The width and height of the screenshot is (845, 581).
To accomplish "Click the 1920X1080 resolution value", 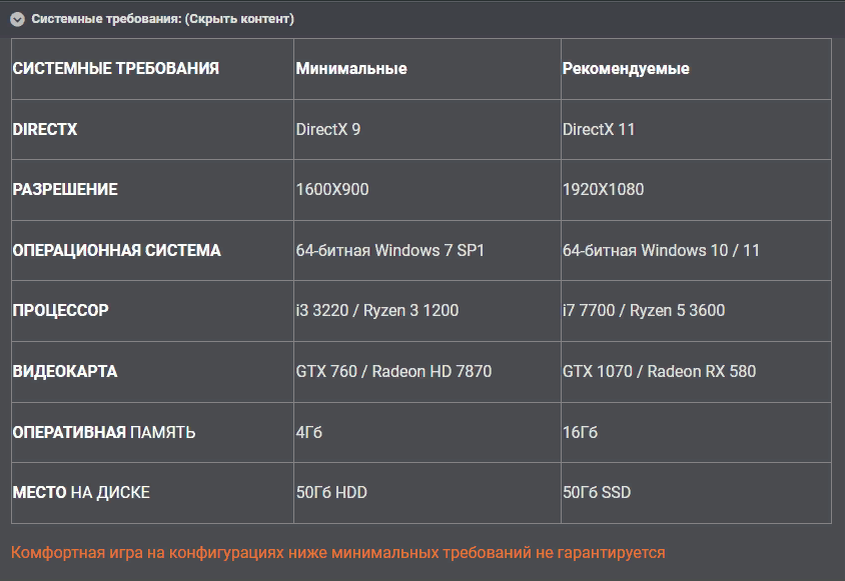I will 603,189.
